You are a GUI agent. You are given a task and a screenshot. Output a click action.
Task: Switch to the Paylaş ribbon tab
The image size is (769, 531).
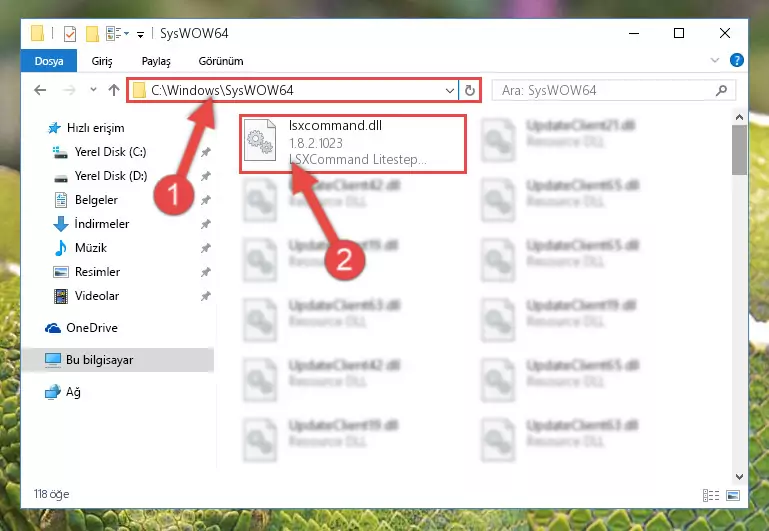click(156, 61)
